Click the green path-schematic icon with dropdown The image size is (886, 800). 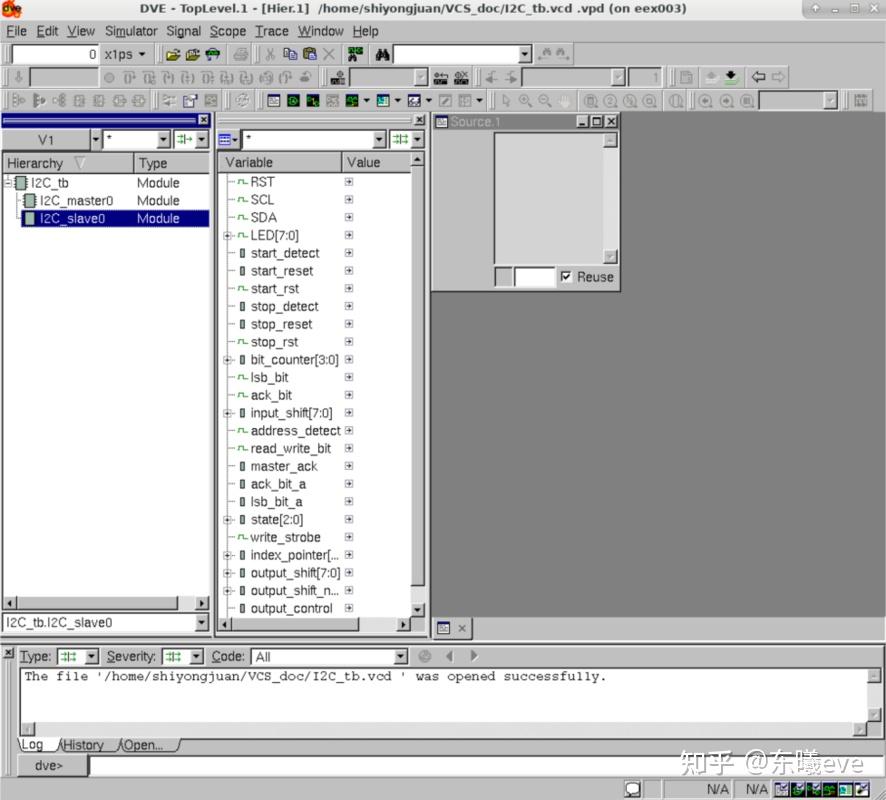click(x=352, y=101)
